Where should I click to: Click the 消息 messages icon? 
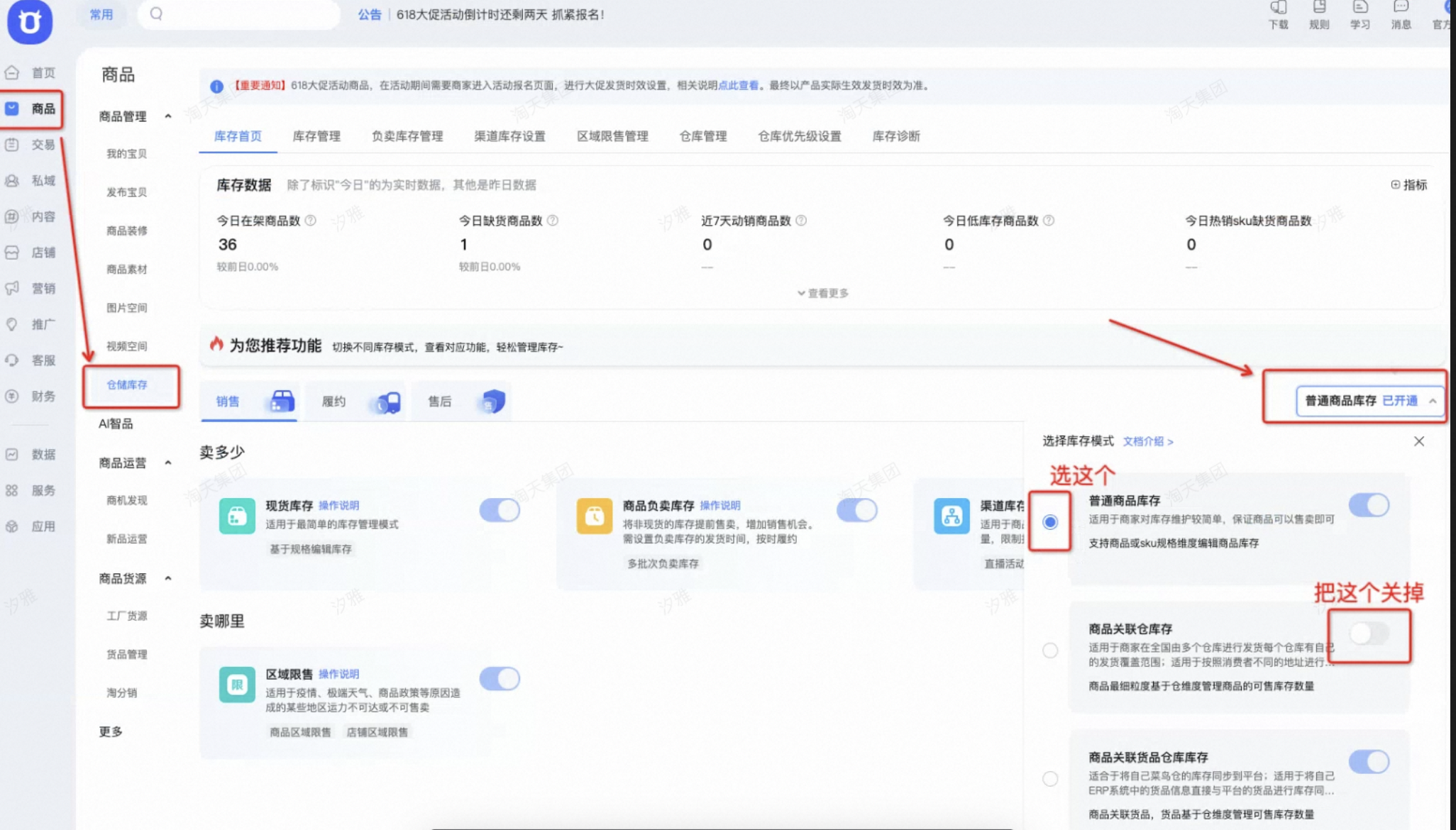(1401, 7)
